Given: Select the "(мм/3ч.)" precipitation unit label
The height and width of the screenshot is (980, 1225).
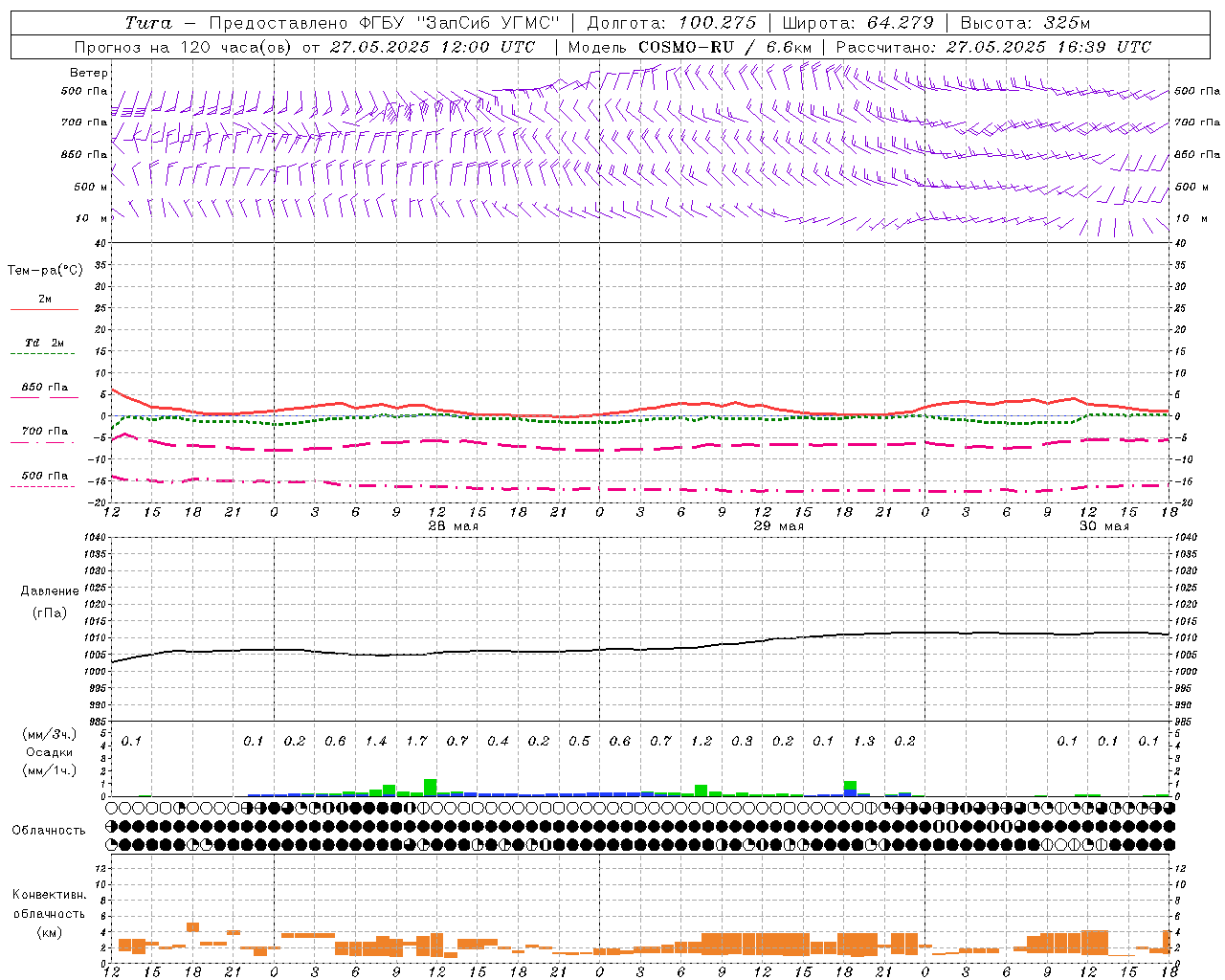Looking at the screenshot, I should (49, 734).
